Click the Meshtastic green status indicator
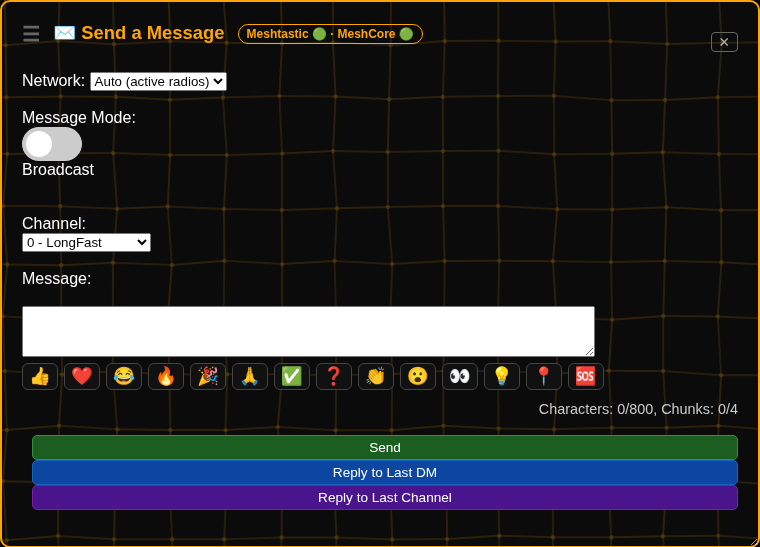Screen dimensions: 760x547 point(319,34)
